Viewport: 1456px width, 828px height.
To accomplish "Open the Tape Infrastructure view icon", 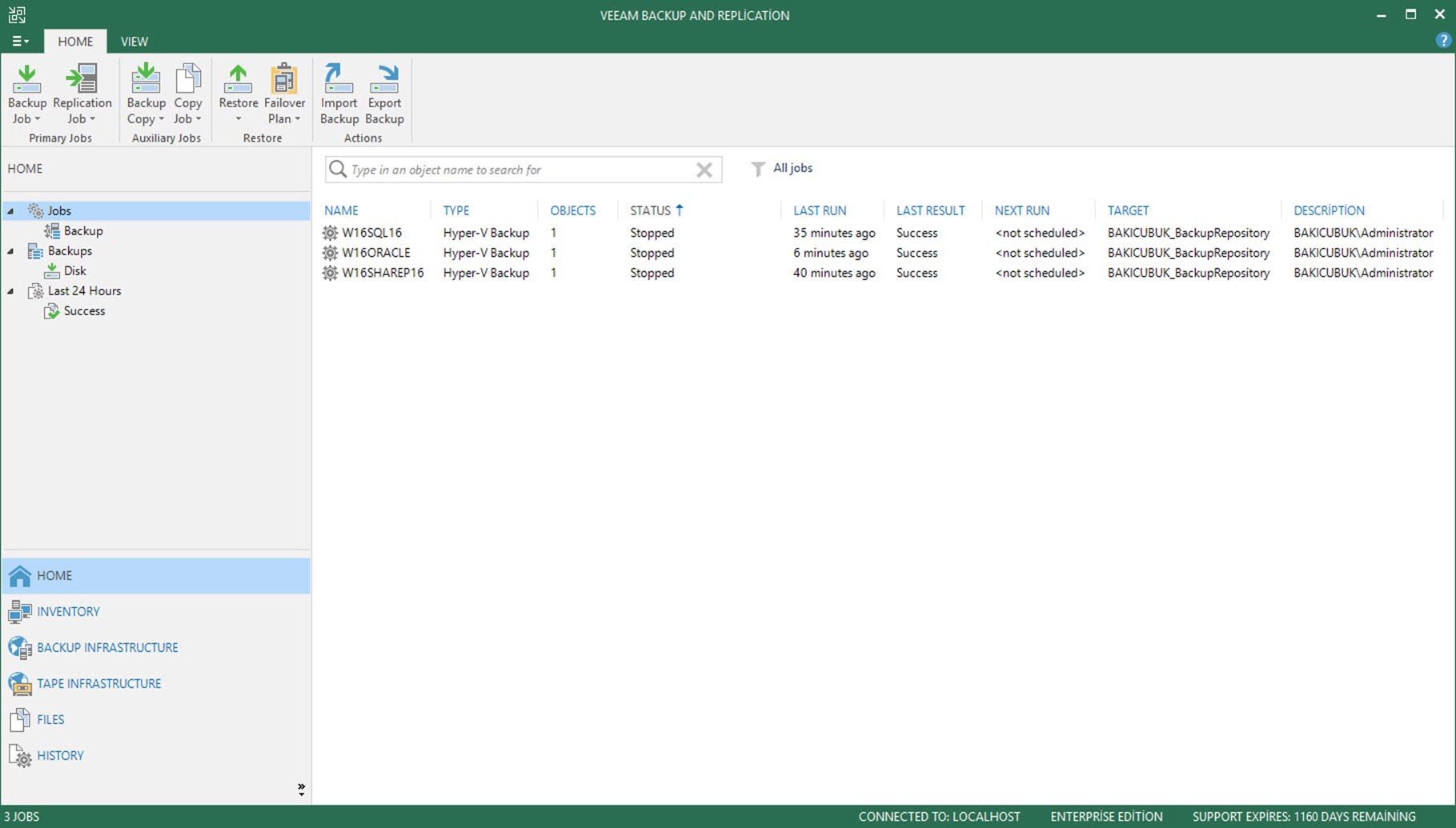I will (19, 684).
